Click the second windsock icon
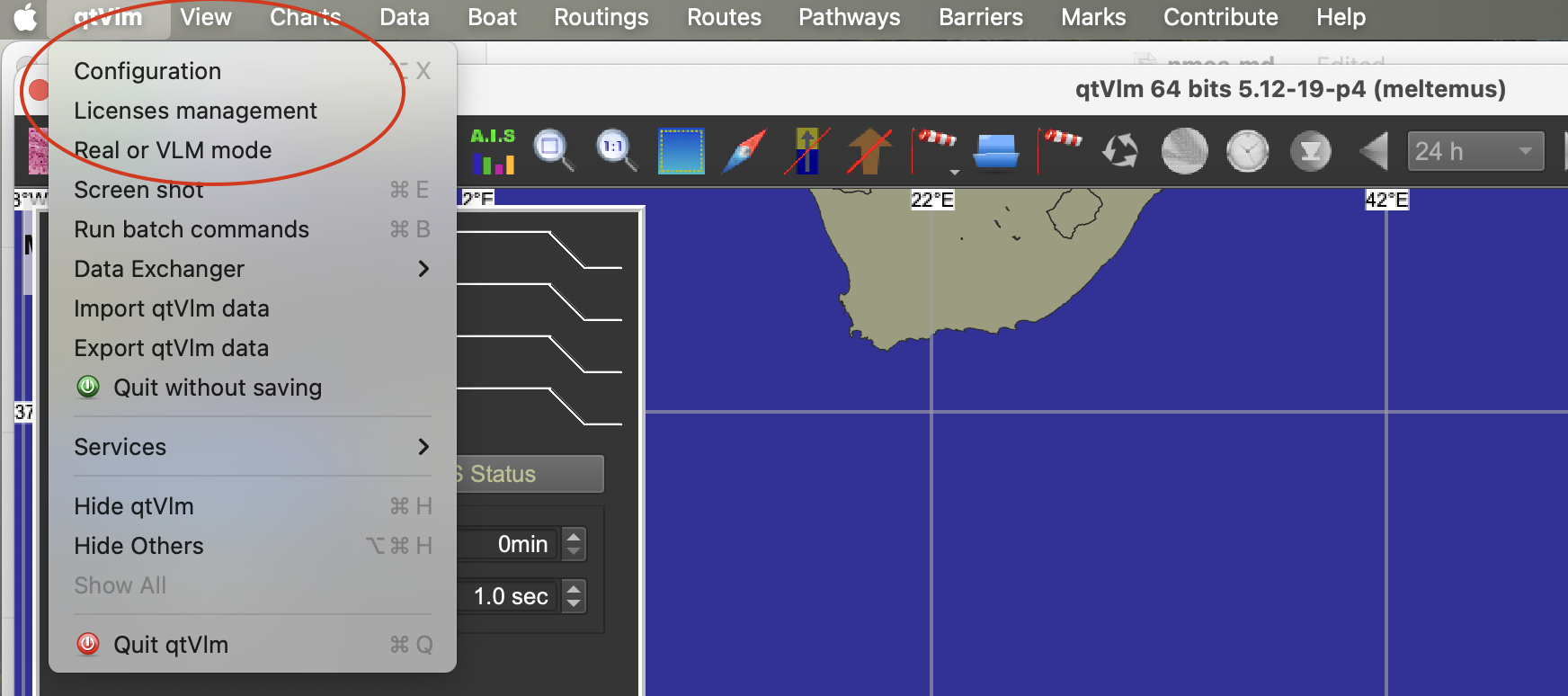 click(x=1059, y=149)
